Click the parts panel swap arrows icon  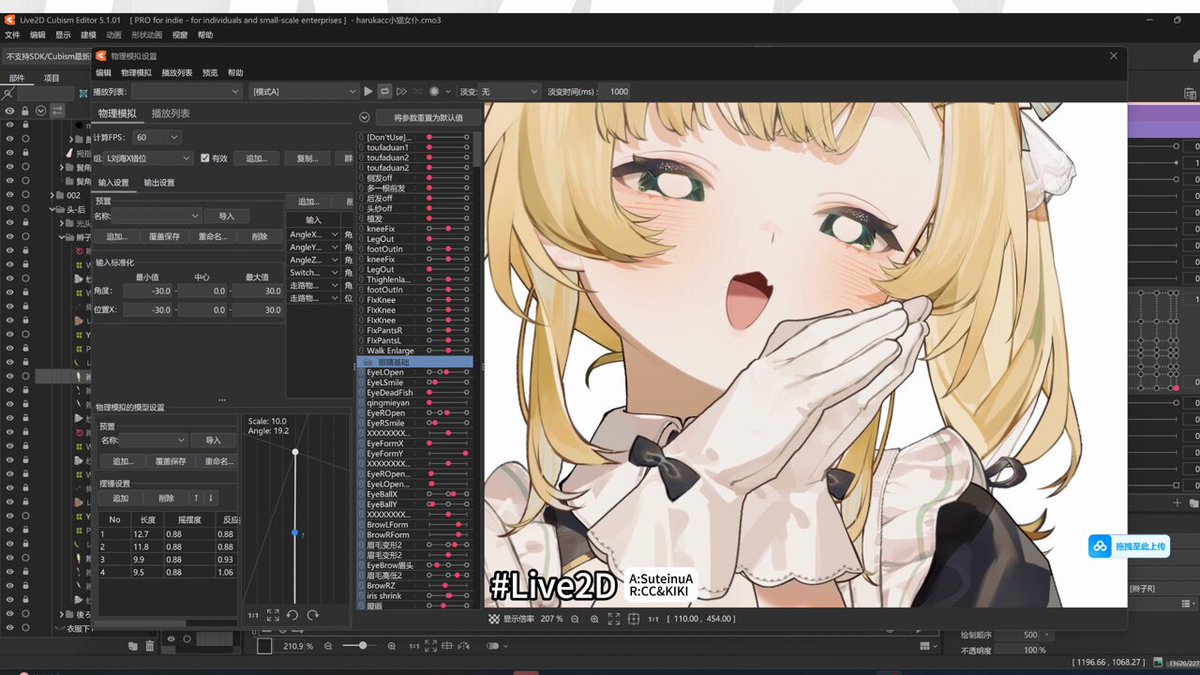57,110
